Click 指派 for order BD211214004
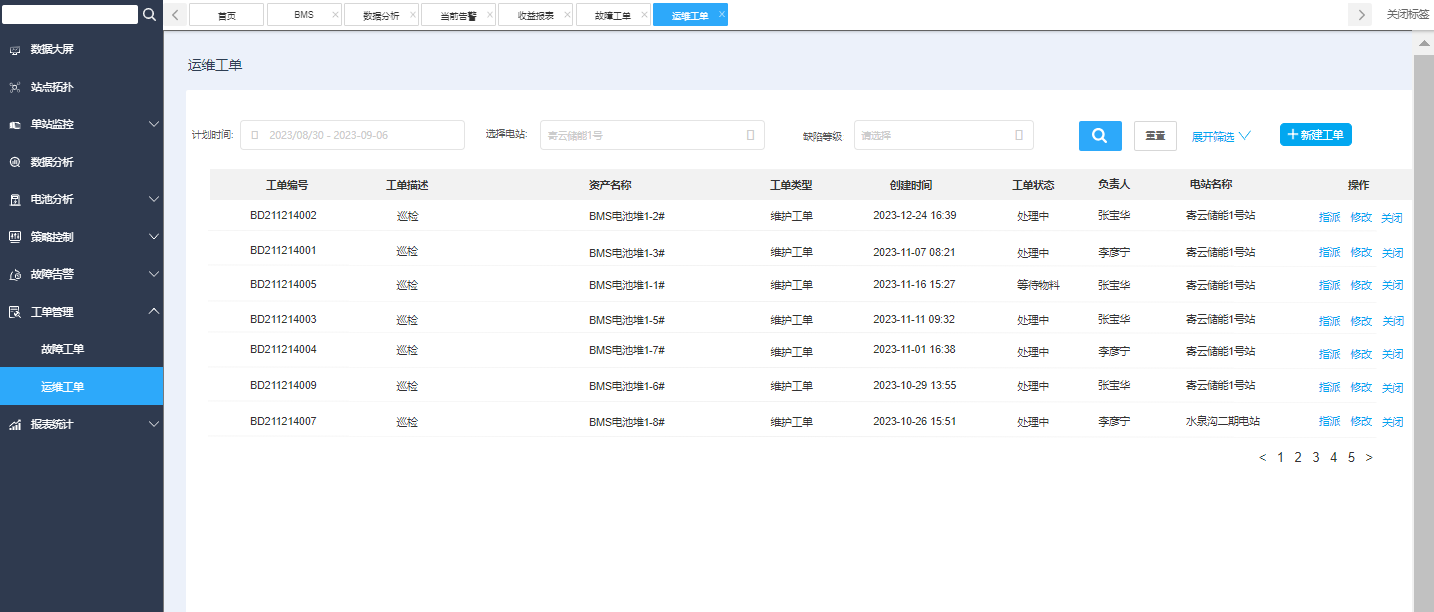The height and width of the screenshot is (612, 1434). 1329,354
